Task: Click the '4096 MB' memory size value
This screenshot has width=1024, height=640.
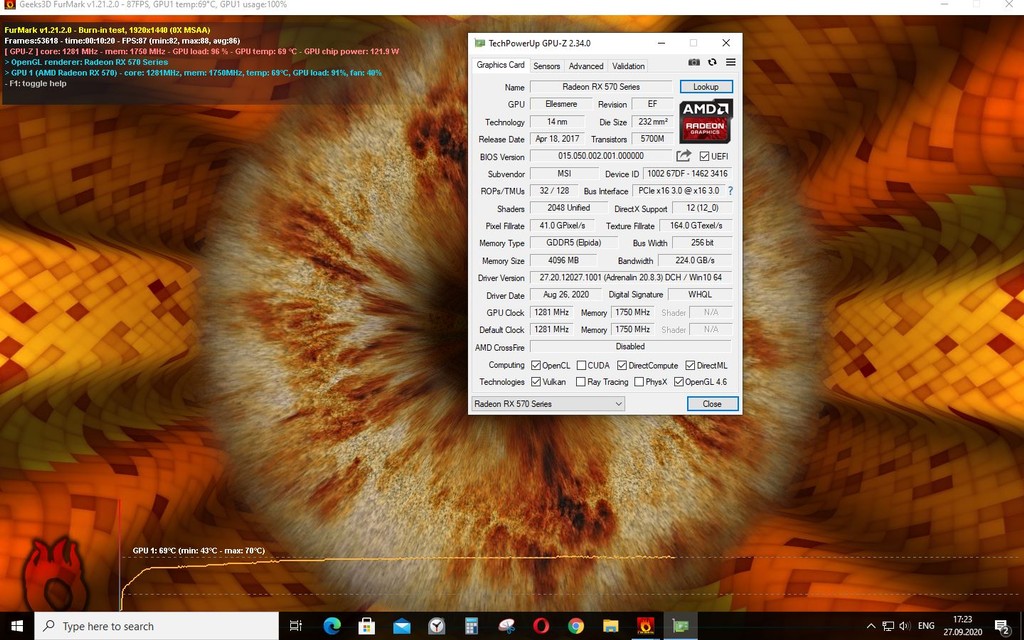Action: 563,260
